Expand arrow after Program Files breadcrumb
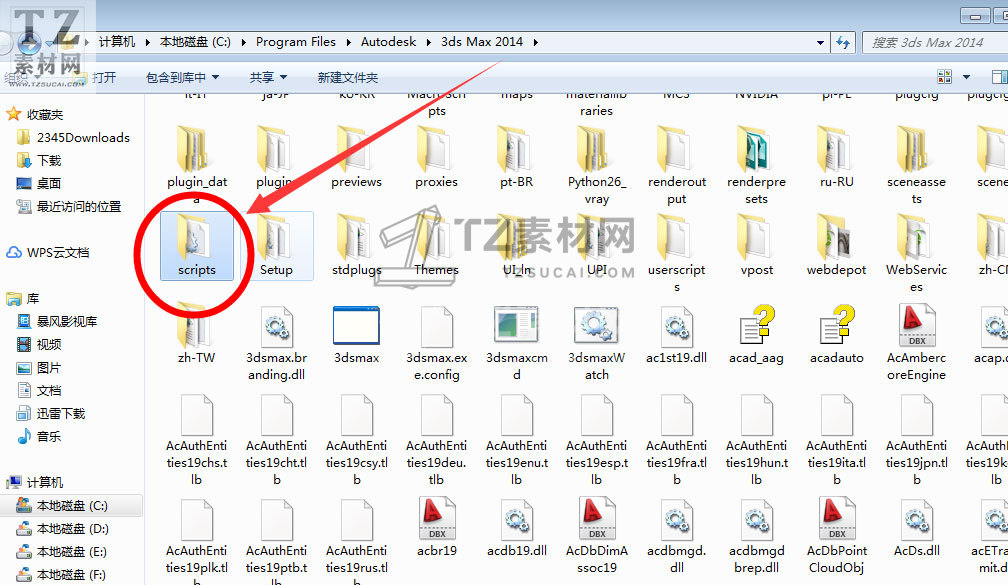This screenshot has height=585, width=1008. (x=348, y=42)
